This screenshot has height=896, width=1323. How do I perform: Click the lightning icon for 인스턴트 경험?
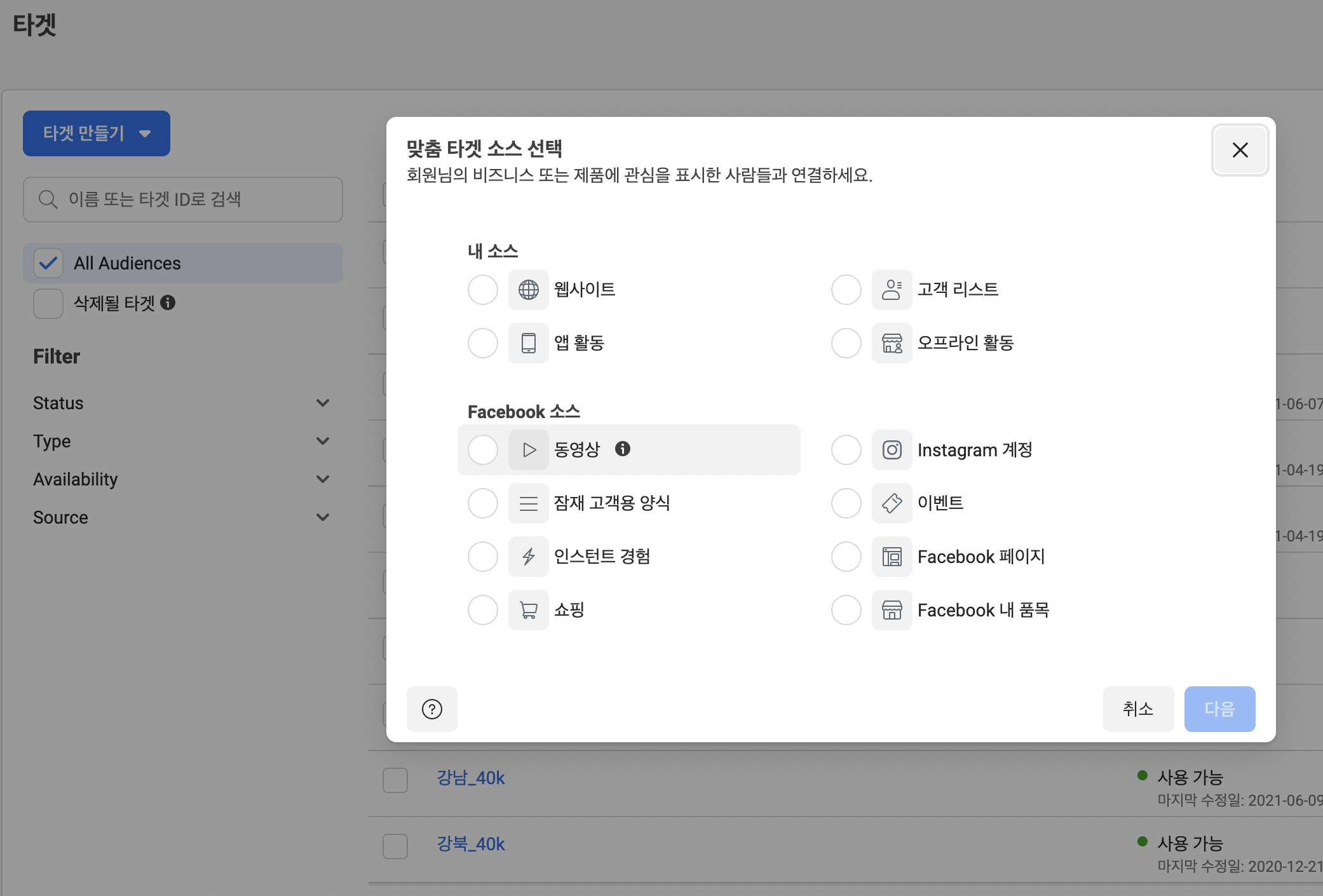pyautogui.click(x=528, y=557)
